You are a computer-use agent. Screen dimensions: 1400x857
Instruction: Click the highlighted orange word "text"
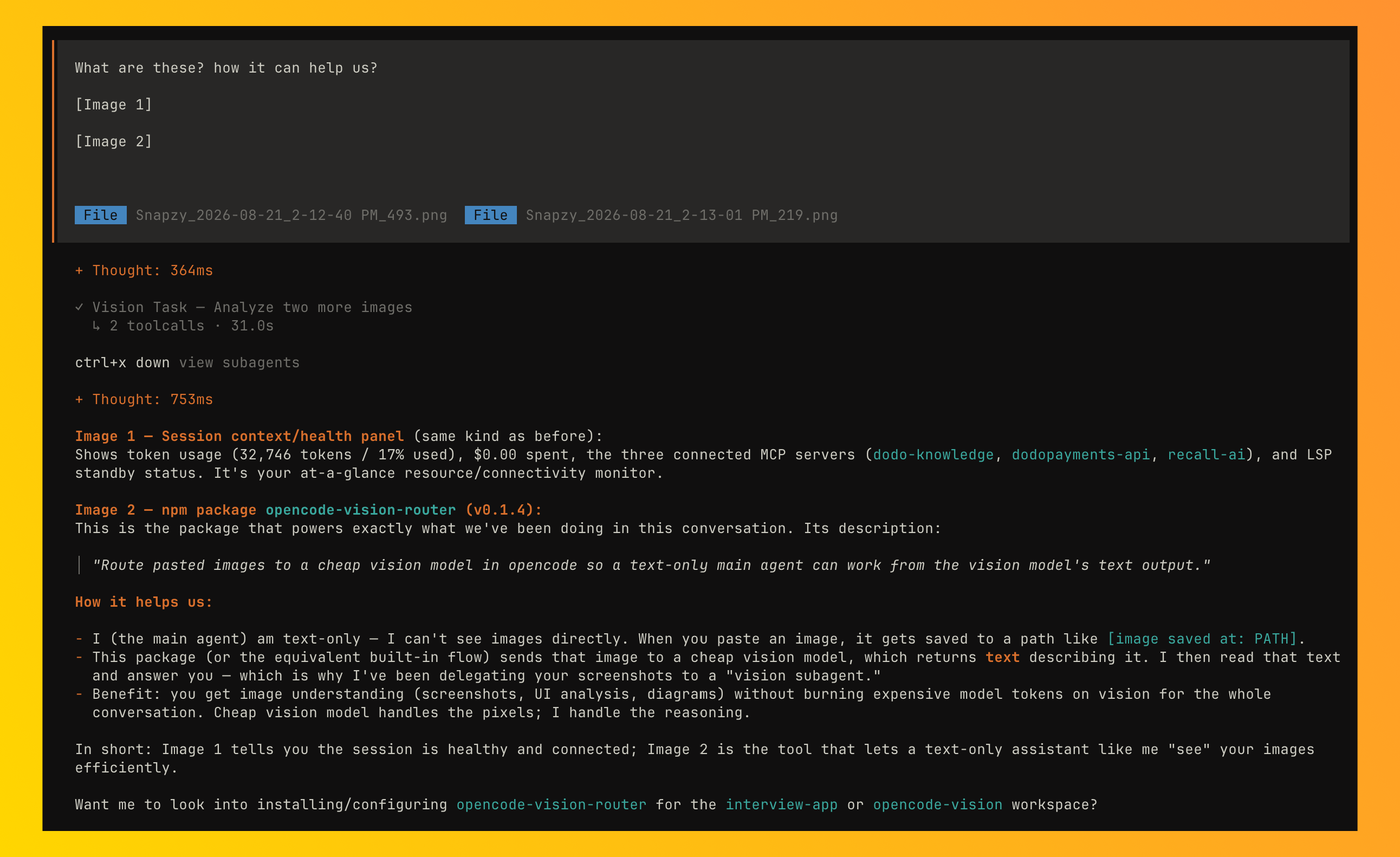(1002, 657)
